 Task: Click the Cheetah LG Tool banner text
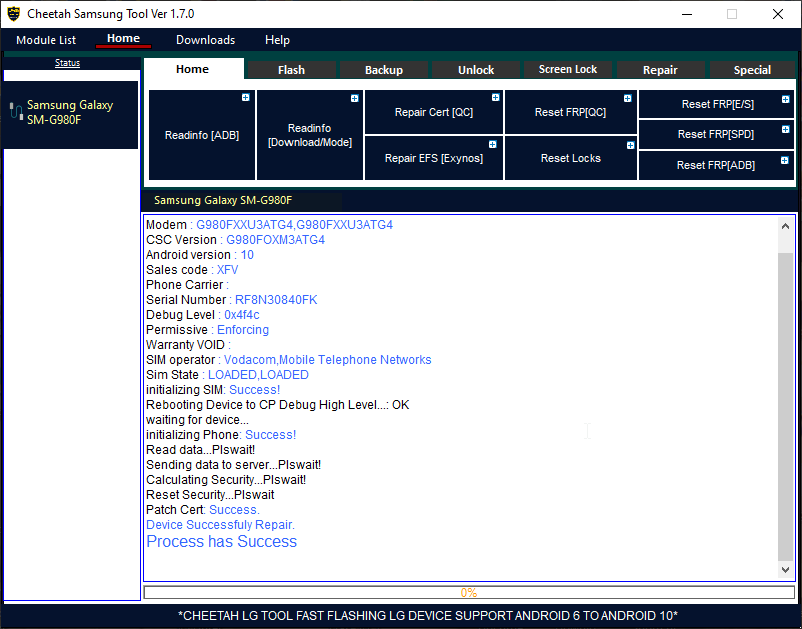(428, 616)
